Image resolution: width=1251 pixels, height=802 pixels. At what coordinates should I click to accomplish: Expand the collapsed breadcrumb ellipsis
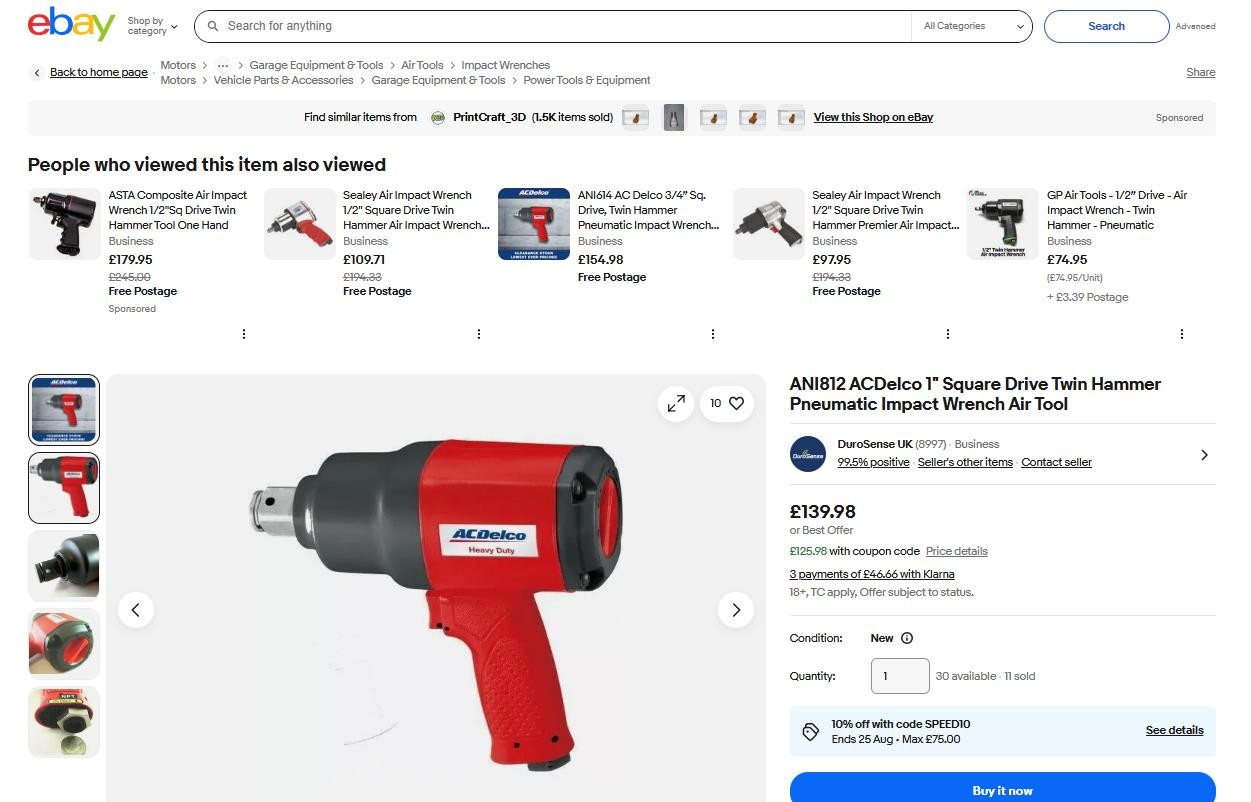(223, 65)
